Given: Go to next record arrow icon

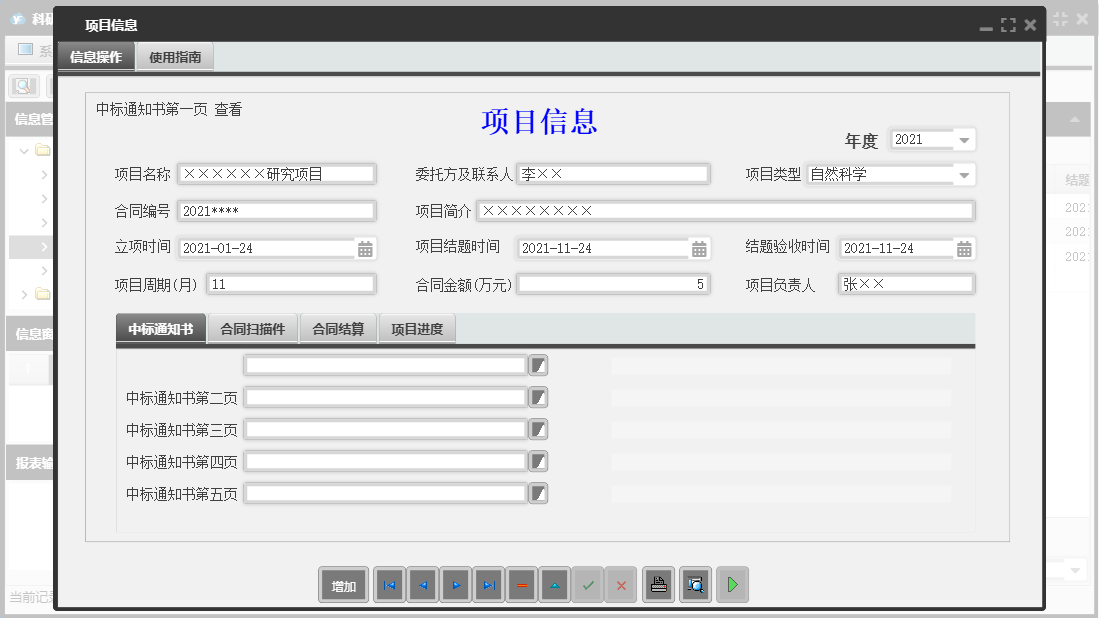Looking at the screenshot, I should click(455, 585).
